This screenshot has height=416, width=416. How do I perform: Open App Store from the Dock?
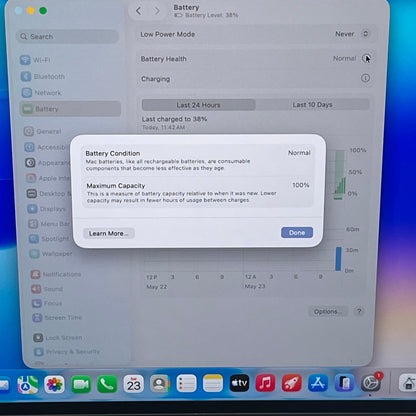tap(318, 383)
